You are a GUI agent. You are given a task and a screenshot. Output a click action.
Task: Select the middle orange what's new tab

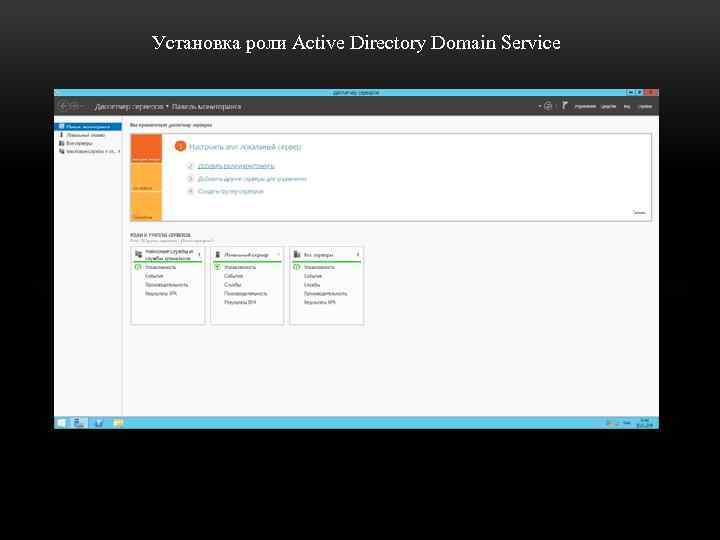(x=146, y=177)
